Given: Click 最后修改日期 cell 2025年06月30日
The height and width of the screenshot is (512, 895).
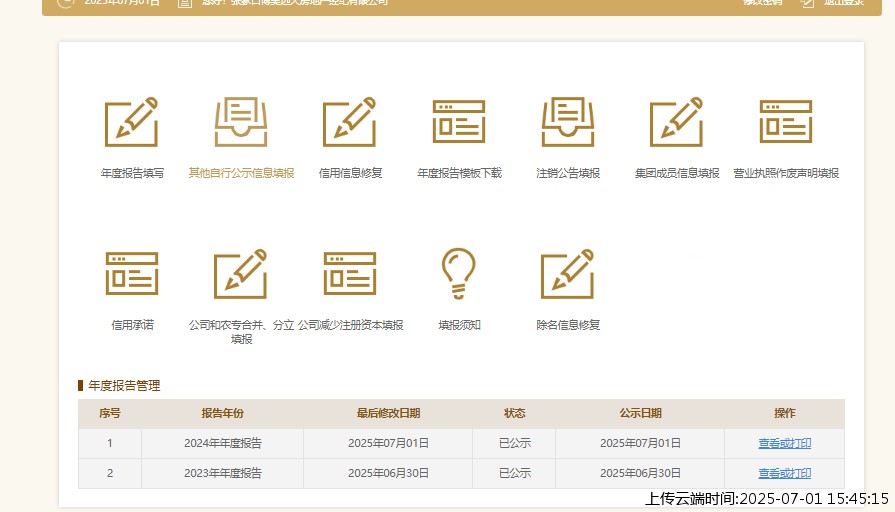Looking at the screenshot, I should tap(388, 473).
